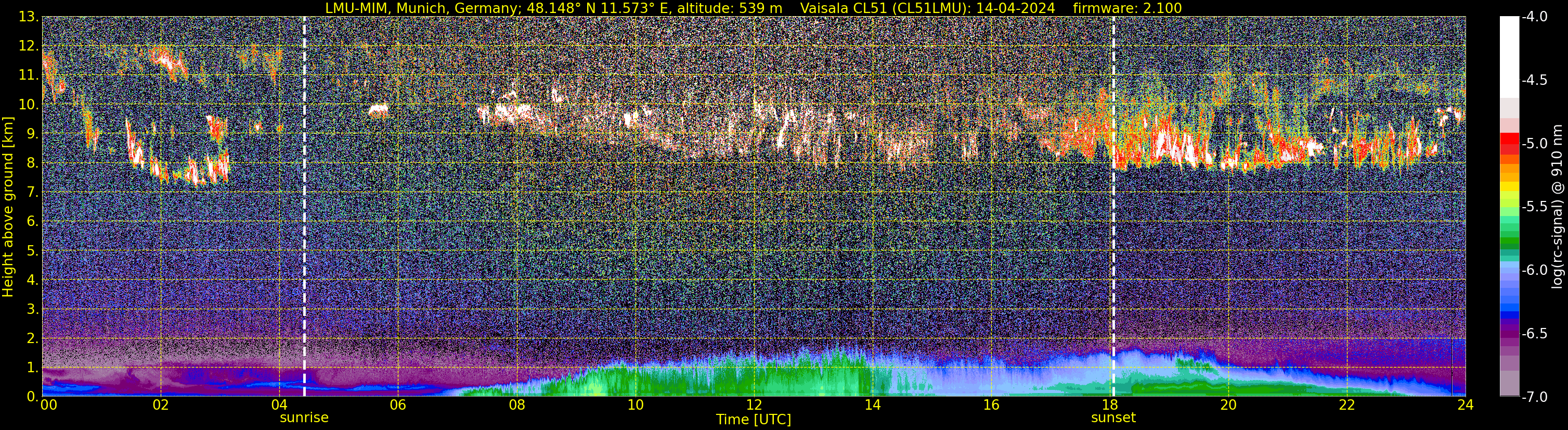
Task: Click the sunset label below the axis
Action: (x=1113, y=418)
